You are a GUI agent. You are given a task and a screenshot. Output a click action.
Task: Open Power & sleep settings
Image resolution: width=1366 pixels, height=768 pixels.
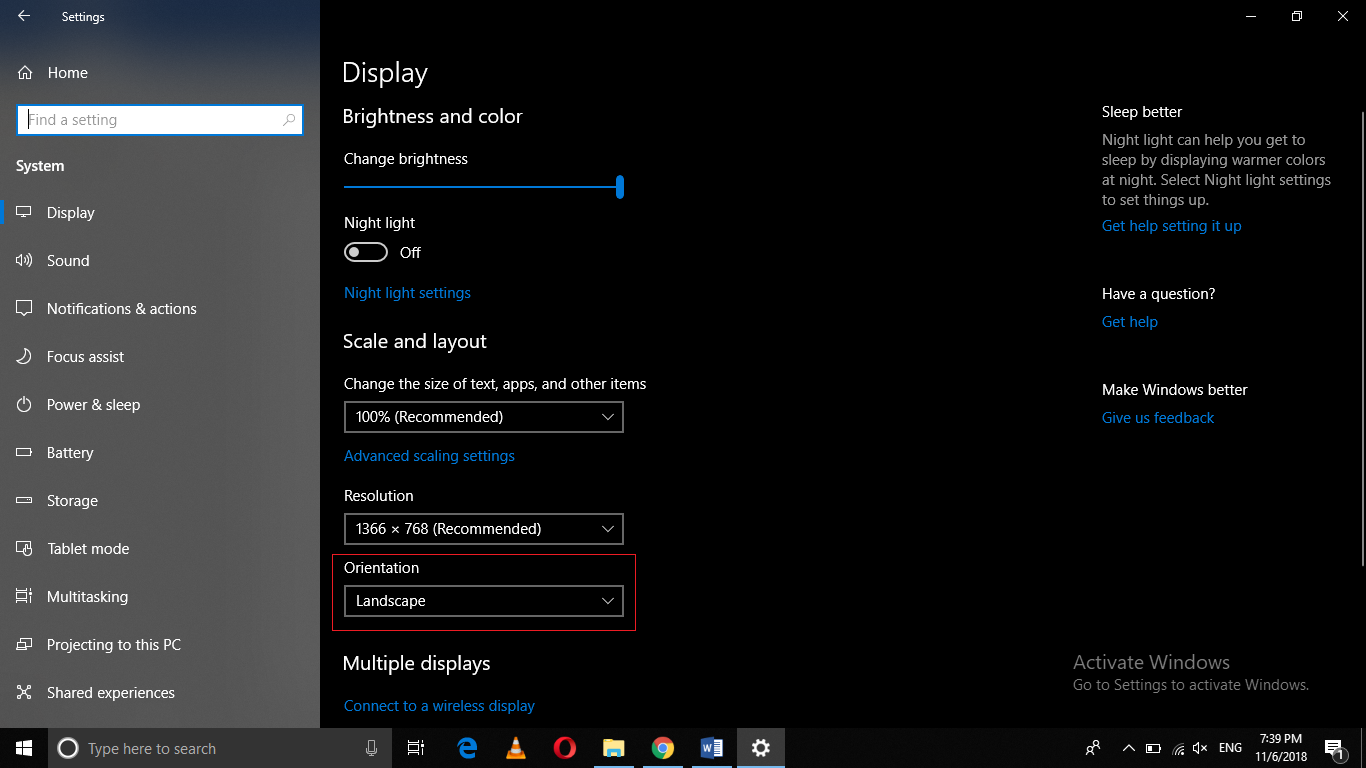pos(93,404)
